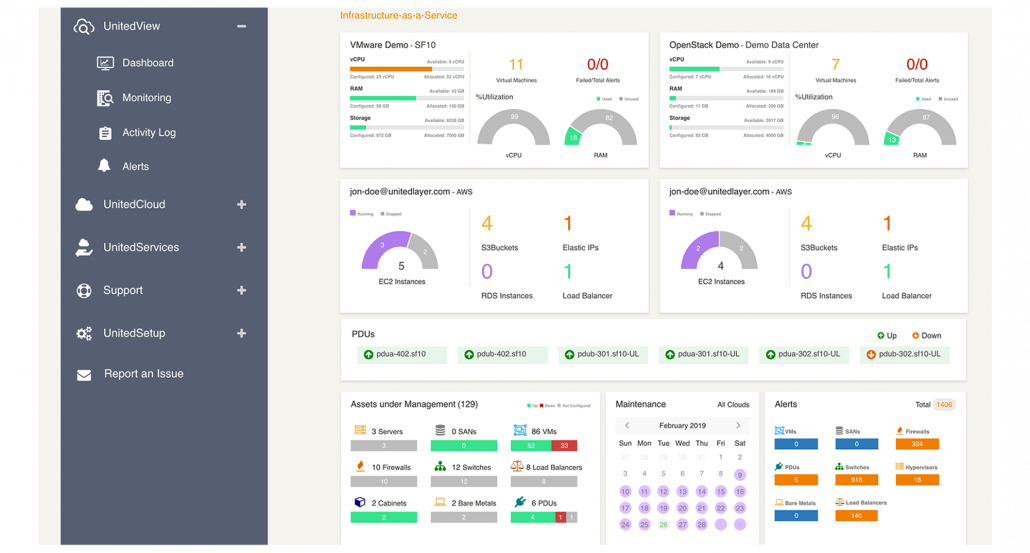
Task: Click the Infrastructure-as-a-Service heading link
Action: click(x=399, y=15)
